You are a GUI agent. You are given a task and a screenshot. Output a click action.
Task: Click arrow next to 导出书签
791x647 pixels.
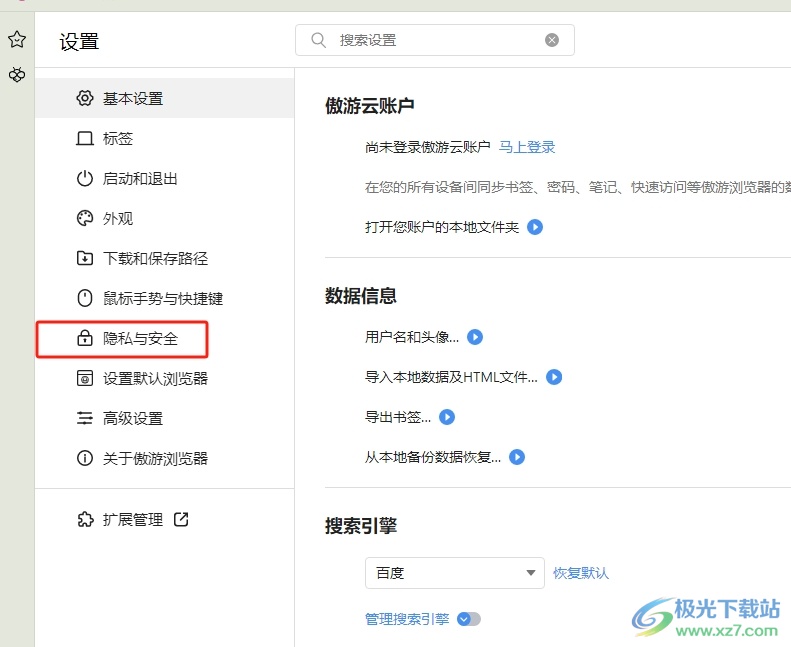click(x=447, y=417)
